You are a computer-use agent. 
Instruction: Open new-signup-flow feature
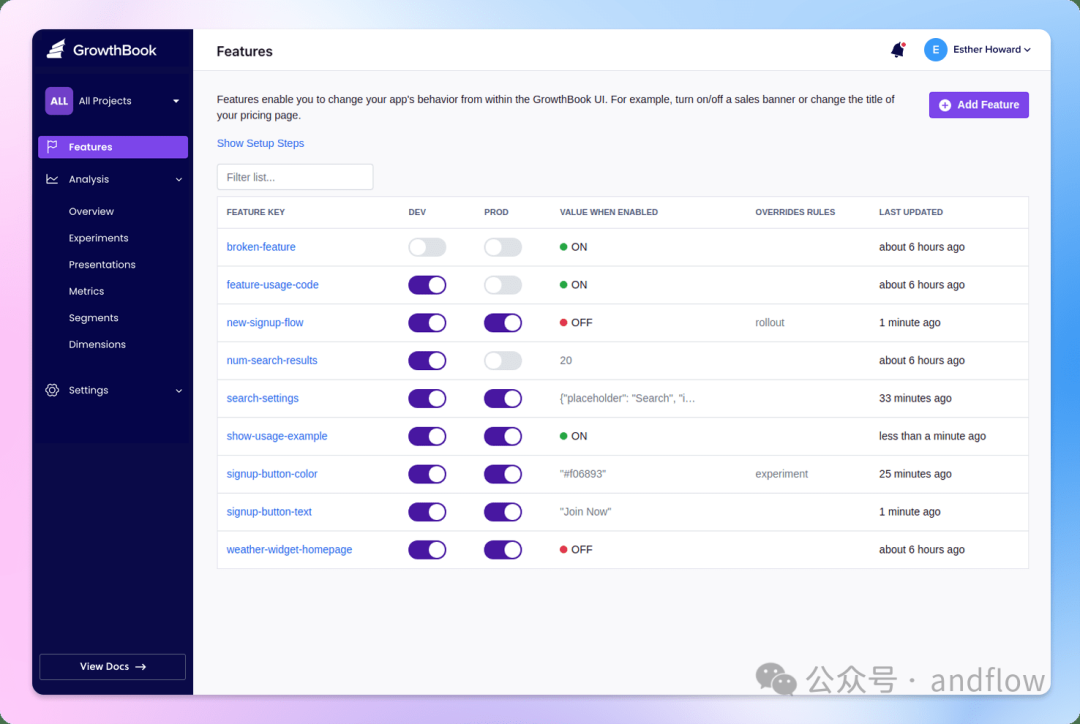[265, 322]
